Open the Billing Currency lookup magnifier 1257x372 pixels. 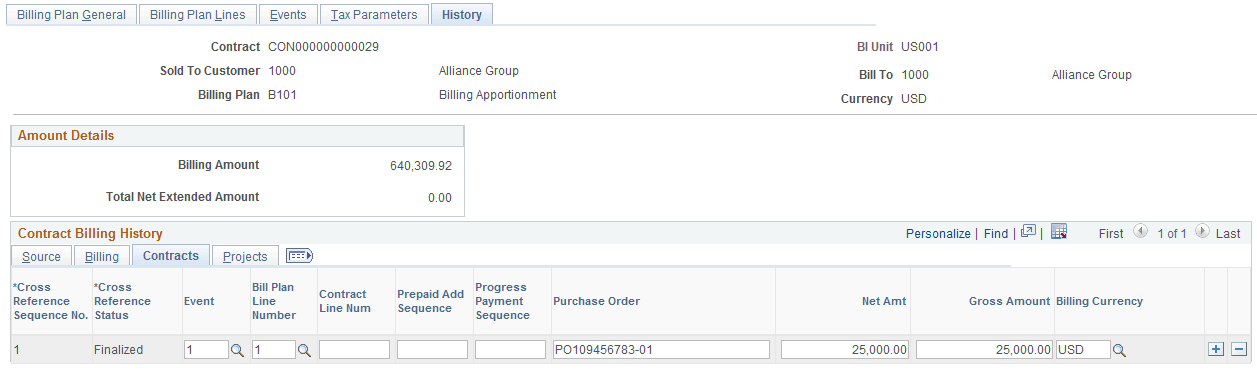(x=1120, y=350)
